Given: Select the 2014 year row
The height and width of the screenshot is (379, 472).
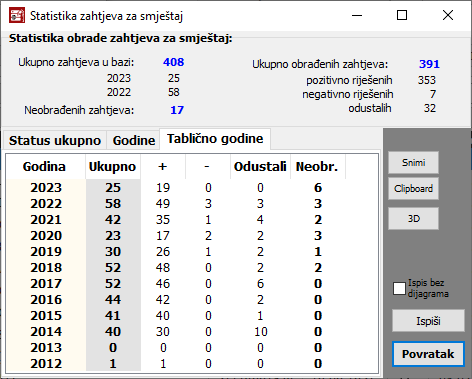Looking at the screenshot, I should tap(192, 332).
